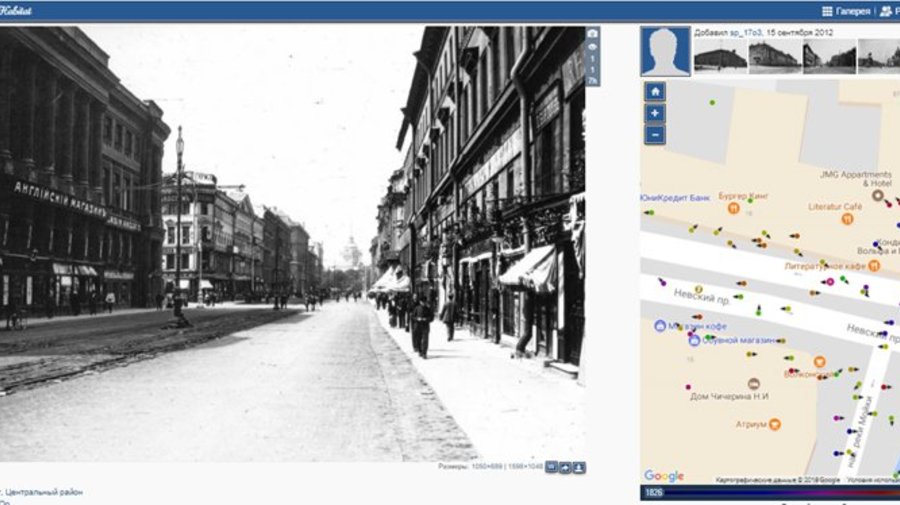Click the eye views icon on photo
The height and width of the screenshot is (505, 900).
tap(592, 47)
